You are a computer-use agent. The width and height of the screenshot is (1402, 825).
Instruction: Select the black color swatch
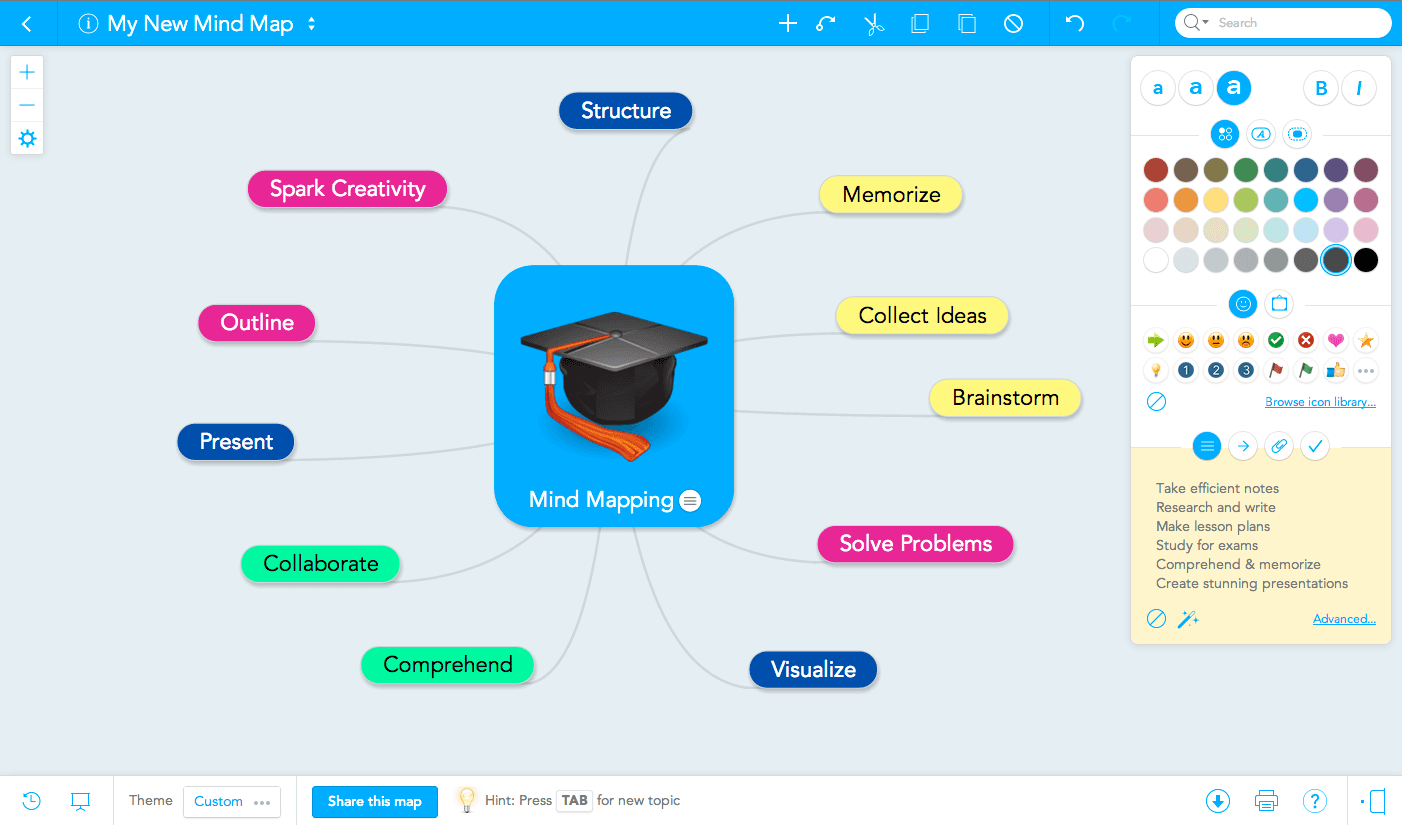(1366, 261)
